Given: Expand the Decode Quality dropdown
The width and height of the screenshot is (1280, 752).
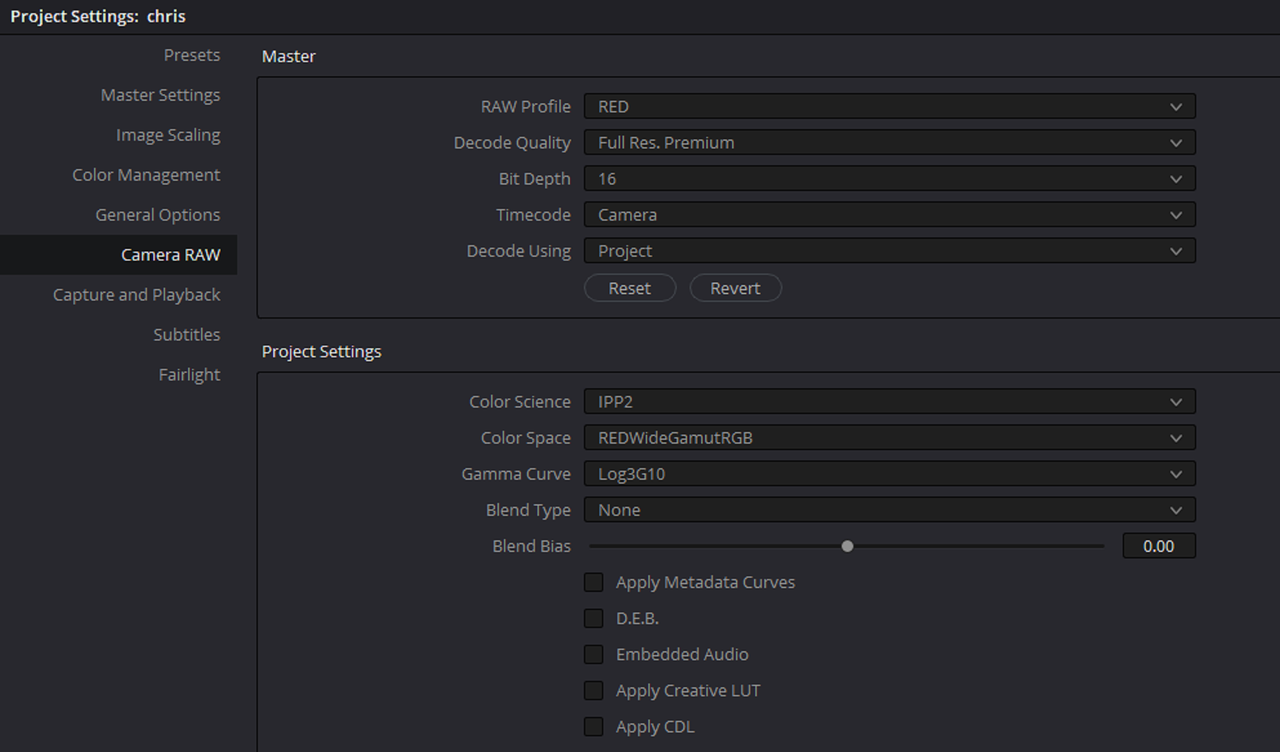Looking at the screenshot, I should click(890, 143).
